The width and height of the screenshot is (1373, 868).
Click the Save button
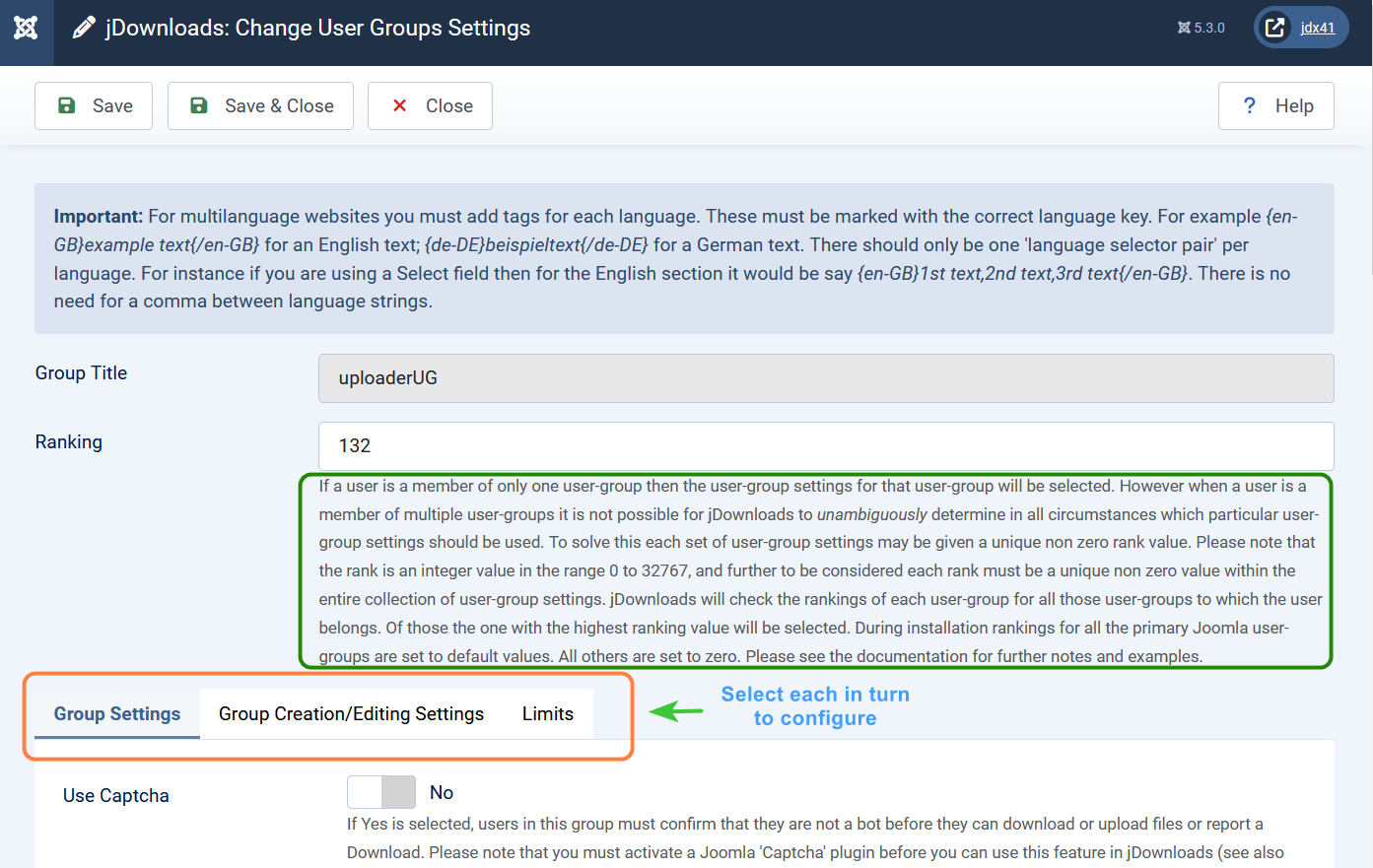[x=94, y=105]
